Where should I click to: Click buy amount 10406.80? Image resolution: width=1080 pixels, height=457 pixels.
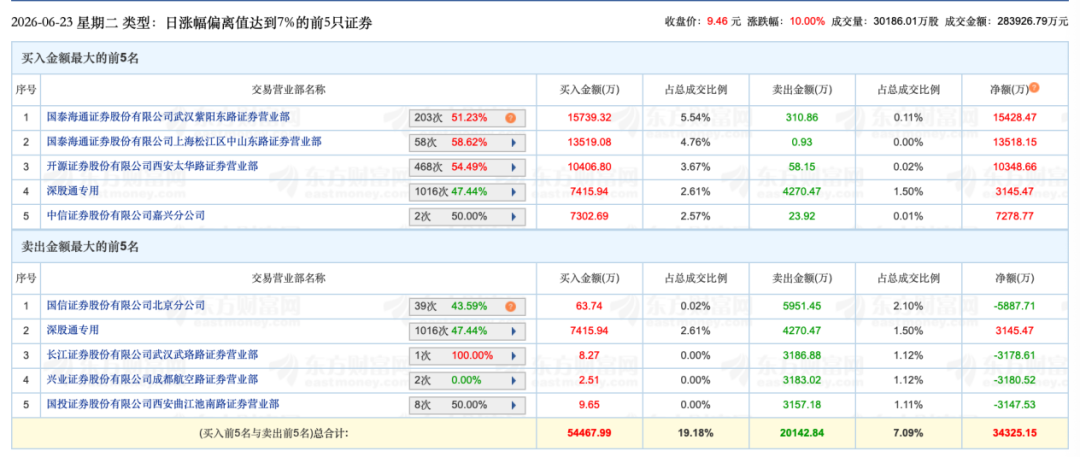coord(587,167)
